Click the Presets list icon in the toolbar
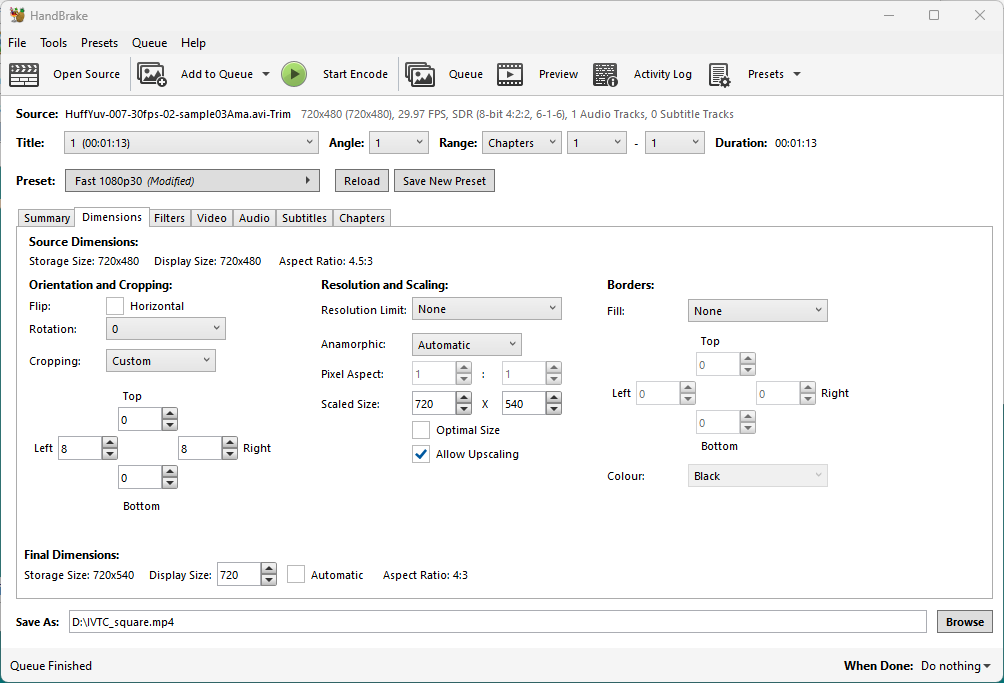This screenshot has height=683, width=1004. tap(720, 74)
